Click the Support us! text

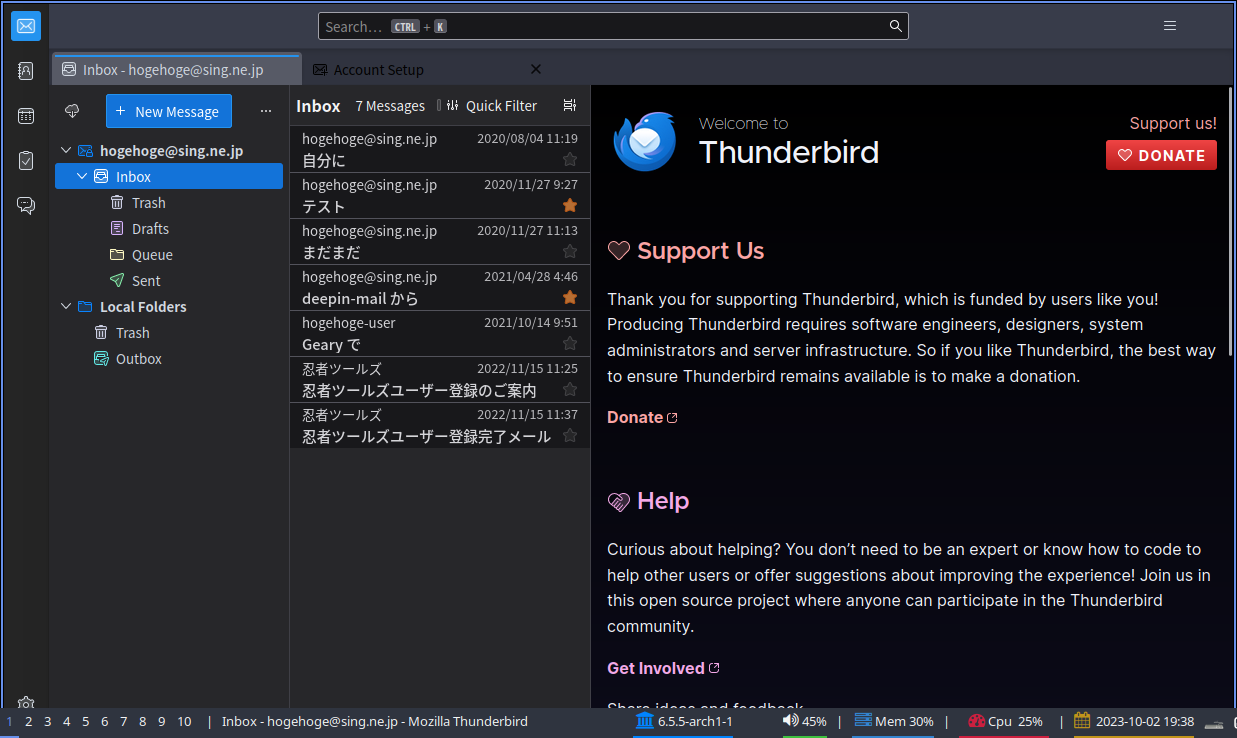[1173, 123]
